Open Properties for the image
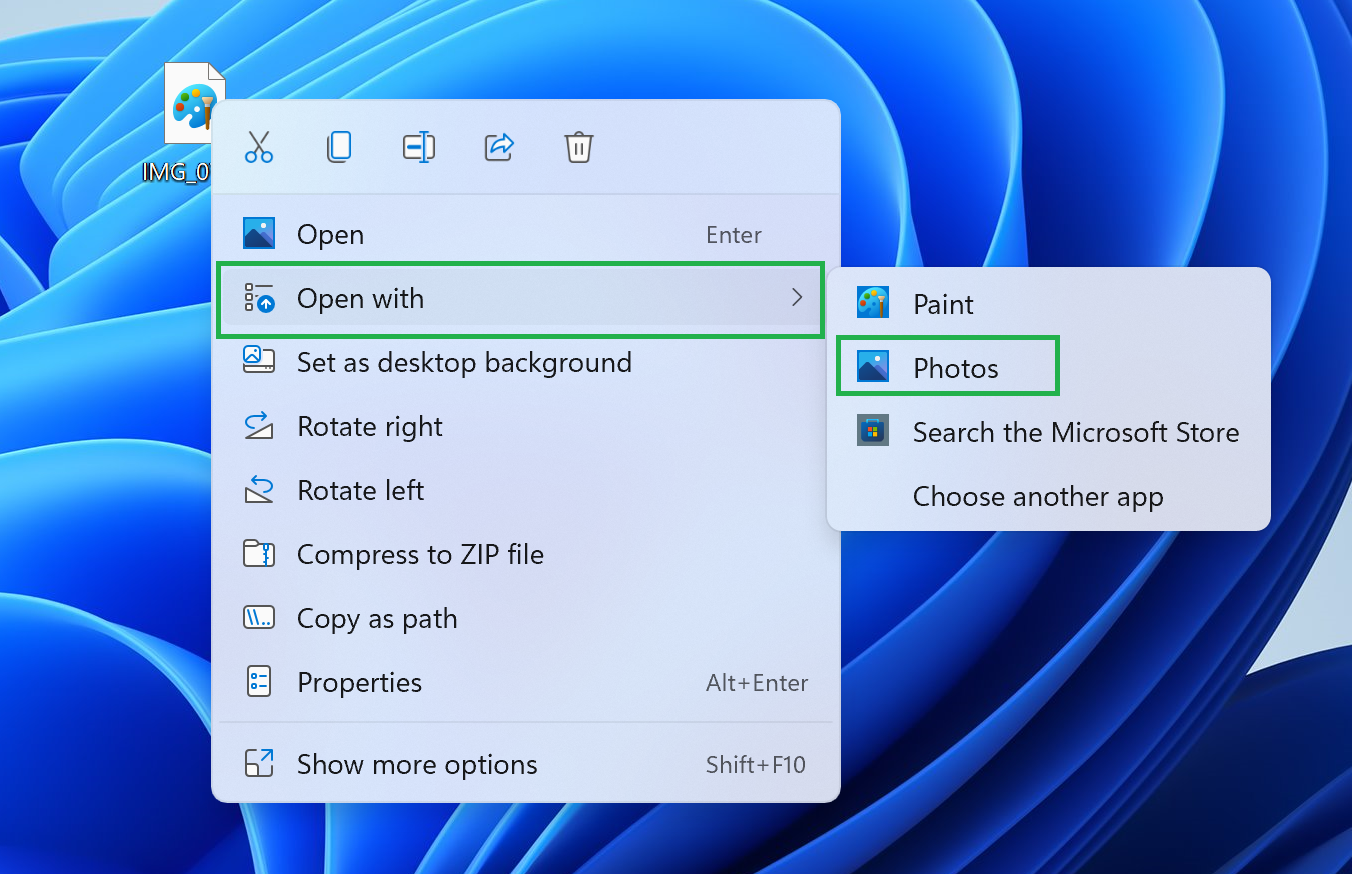 coord(359,682)
